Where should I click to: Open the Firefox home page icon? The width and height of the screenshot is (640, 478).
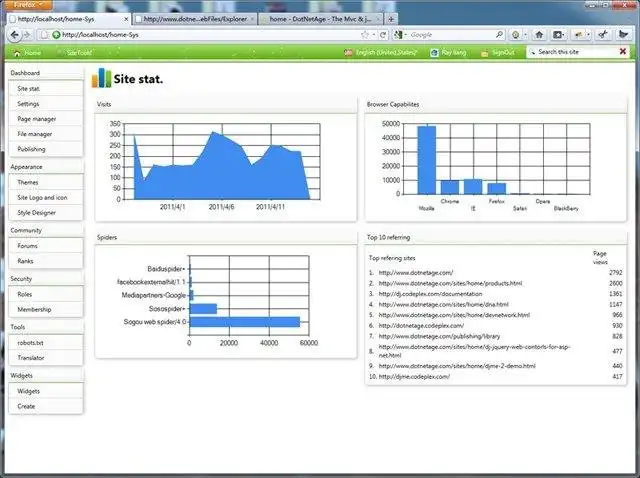pos(539,35)
